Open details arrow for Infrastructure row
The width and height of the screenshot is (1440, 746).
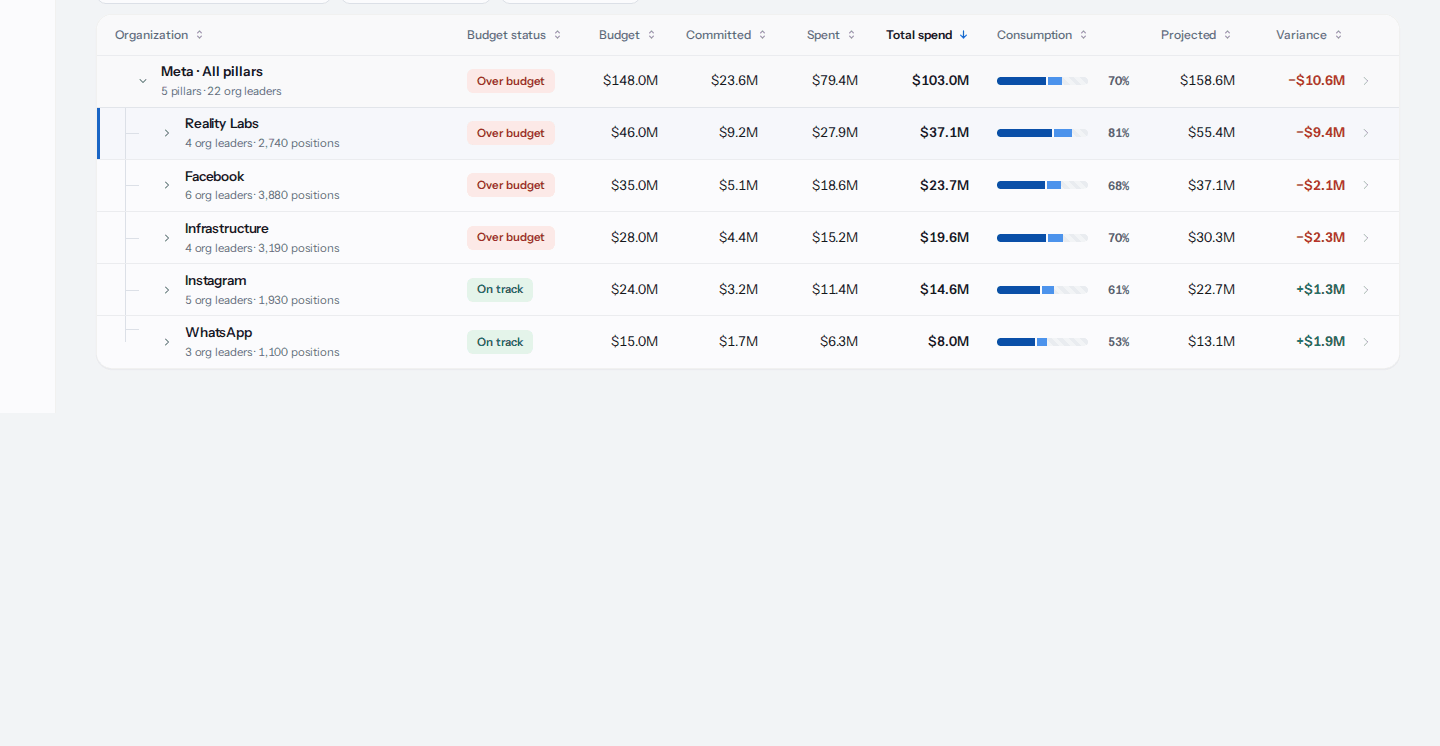click(x=1366, y=238)
